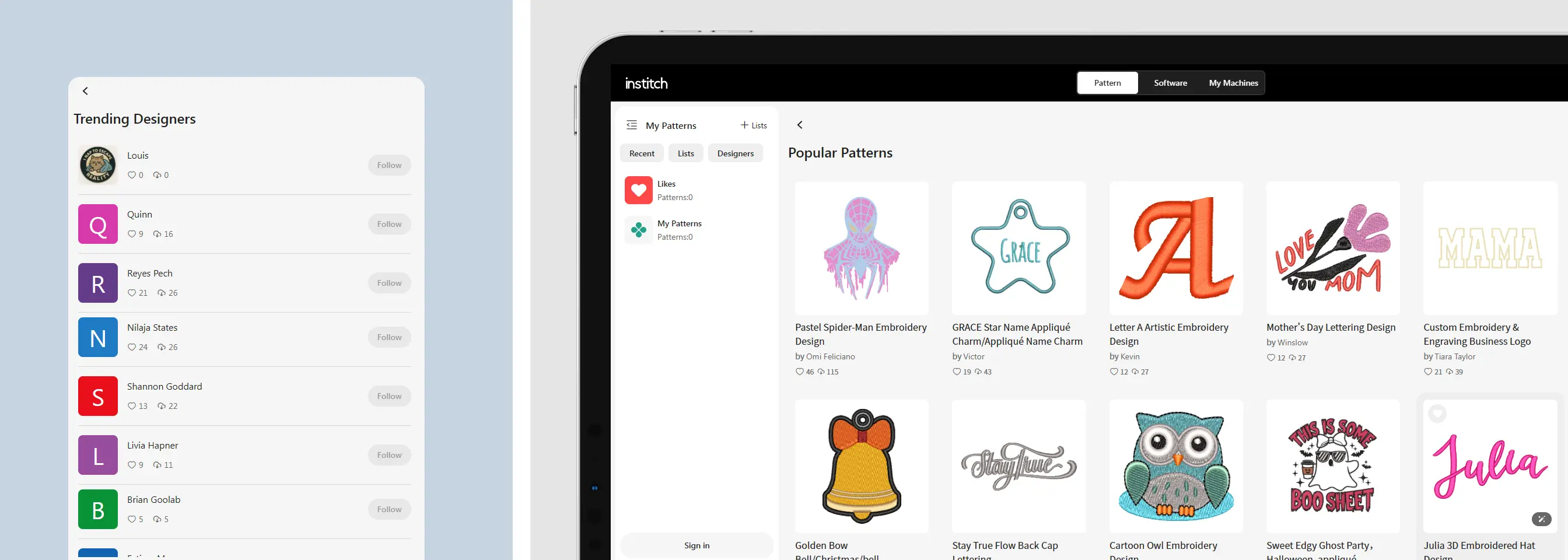Image resolution: width=1568 pixels, height=560 pixels.
Task: Open Louis designer avatar
Action: click(98, 165)
